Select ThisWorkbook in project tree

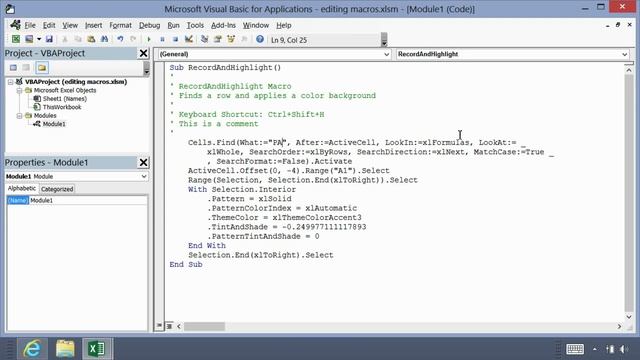click(62, 107)
